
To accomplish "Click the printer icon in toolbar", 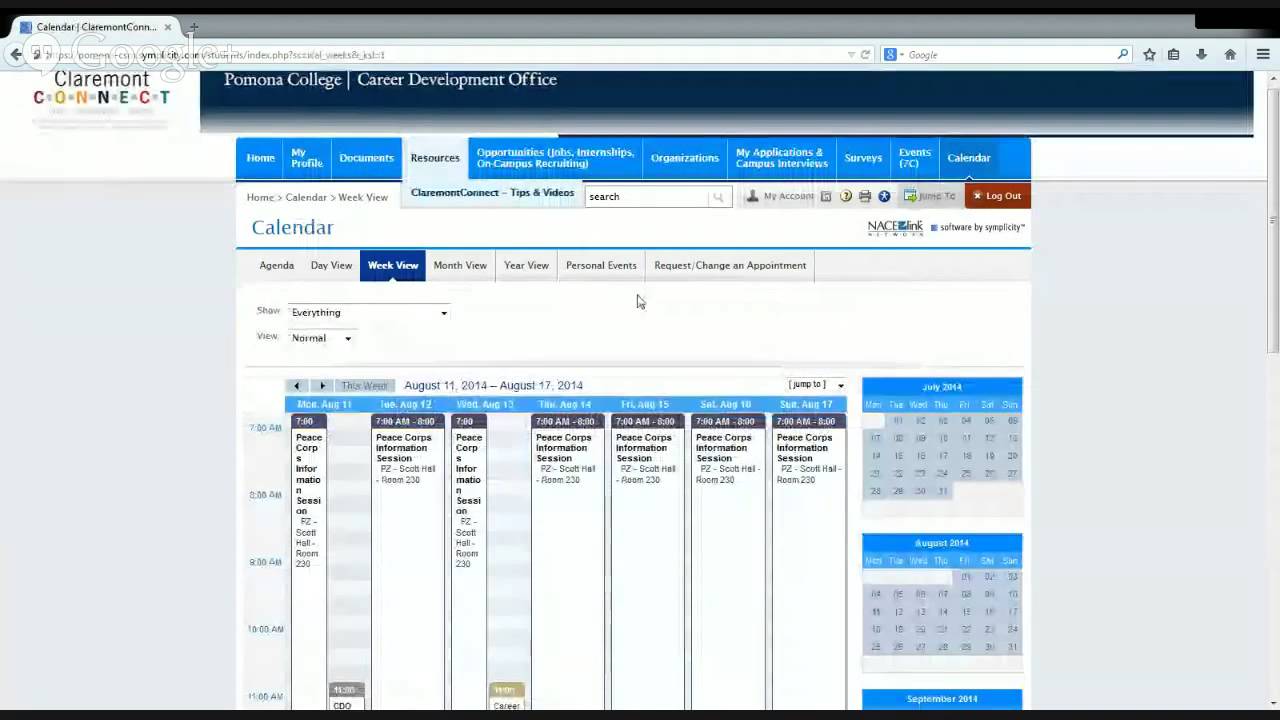I will (x=865, y=196).
